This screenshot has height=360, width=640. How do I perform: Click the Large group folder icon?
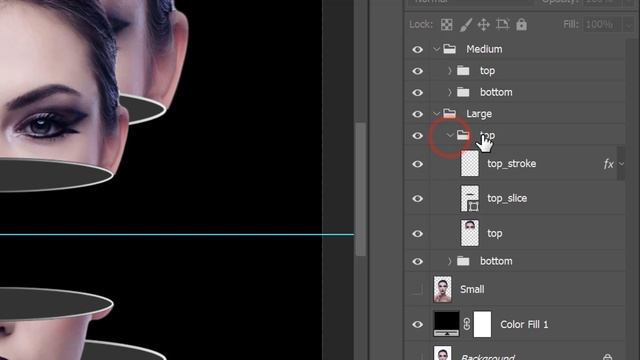point(449,113)
